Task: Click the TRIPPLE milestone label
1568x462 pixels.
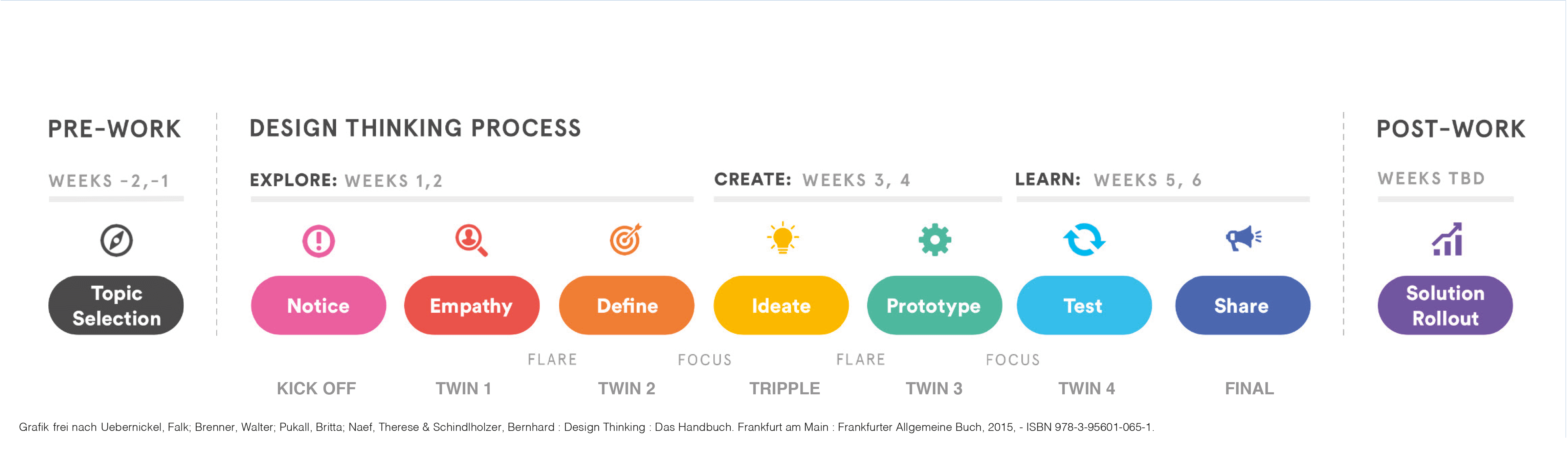Action: tap(785, 388)
